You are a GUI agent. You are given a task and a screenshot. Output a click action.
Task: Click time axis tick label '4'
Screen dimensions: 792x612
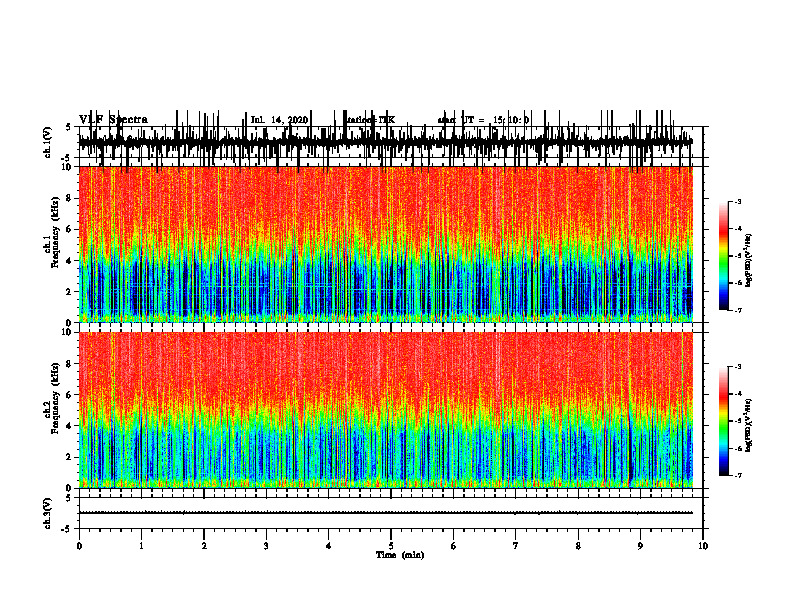(328, 546)
